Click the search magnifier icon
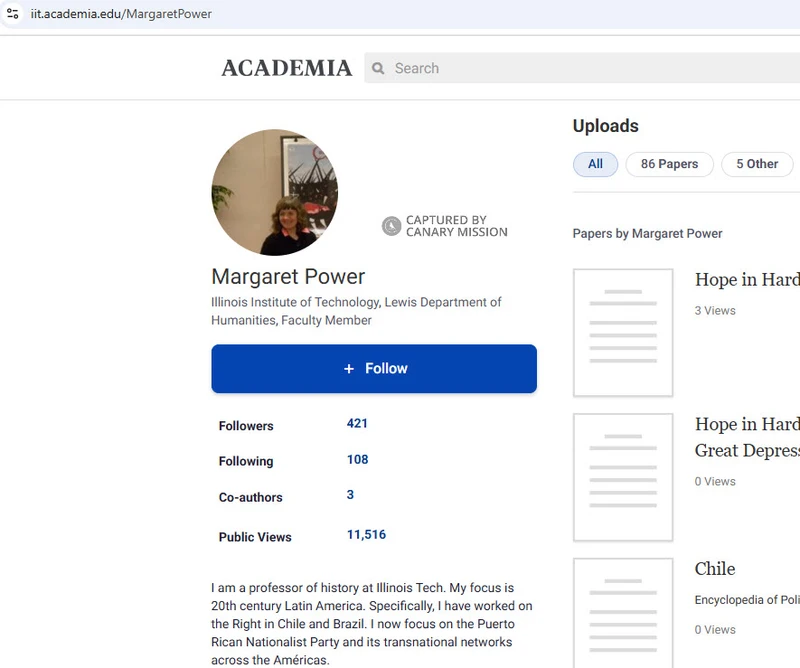The width and height of the screenshot is (800, 668). click(379, 69)
